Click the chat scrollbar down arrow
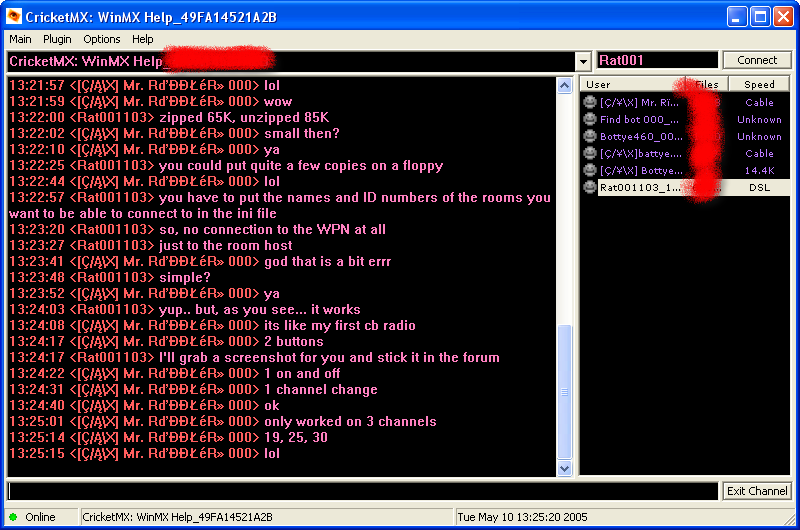800x530 pixels. 564,468
